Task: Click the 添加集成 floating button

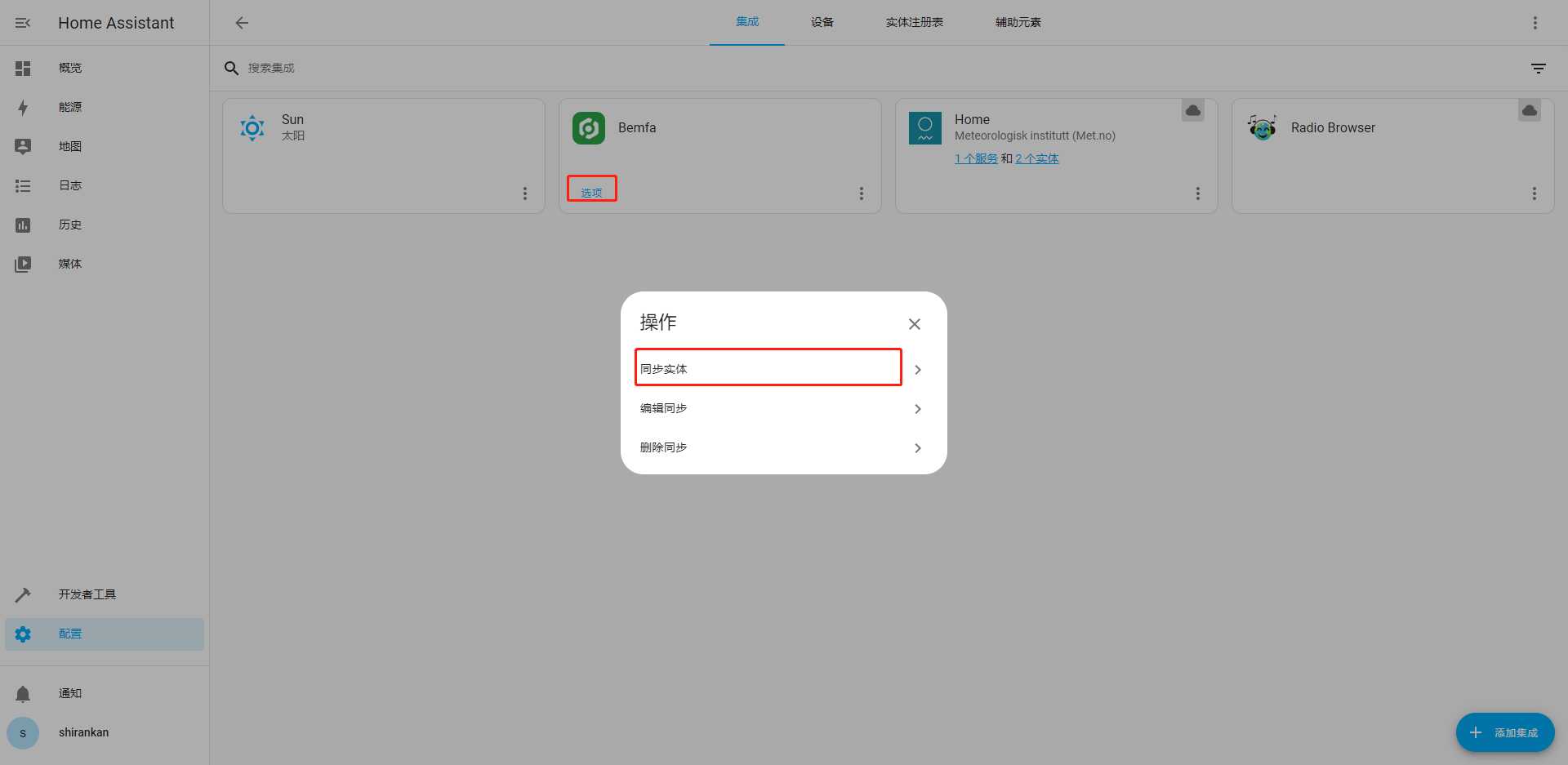Action: click(1505, 732)
